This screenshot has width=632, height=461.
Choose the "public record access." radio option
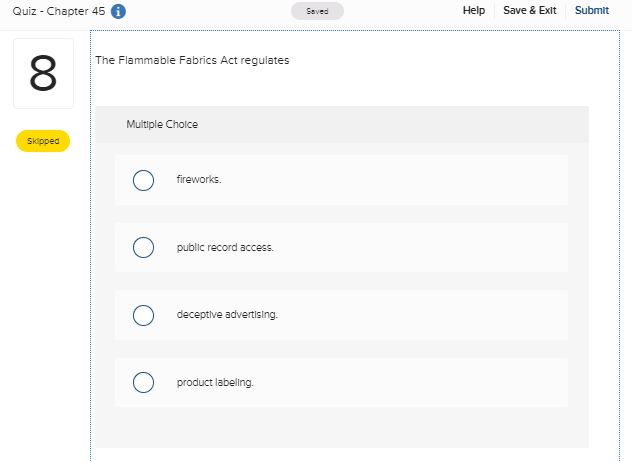pos(144,247)
